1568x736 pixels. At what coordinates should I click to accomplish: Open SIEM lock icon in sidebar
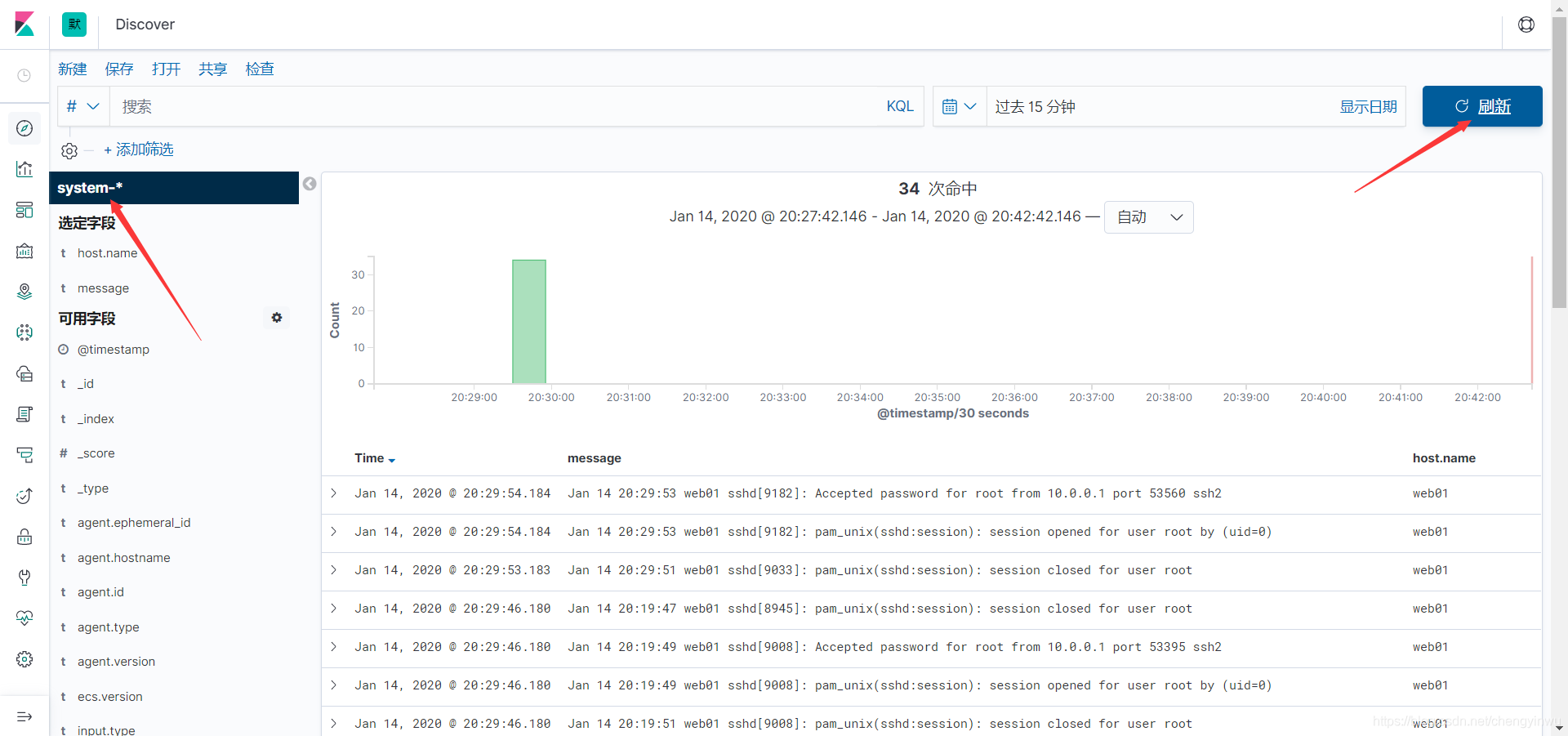pyautogui.click(x=24, y=537)
